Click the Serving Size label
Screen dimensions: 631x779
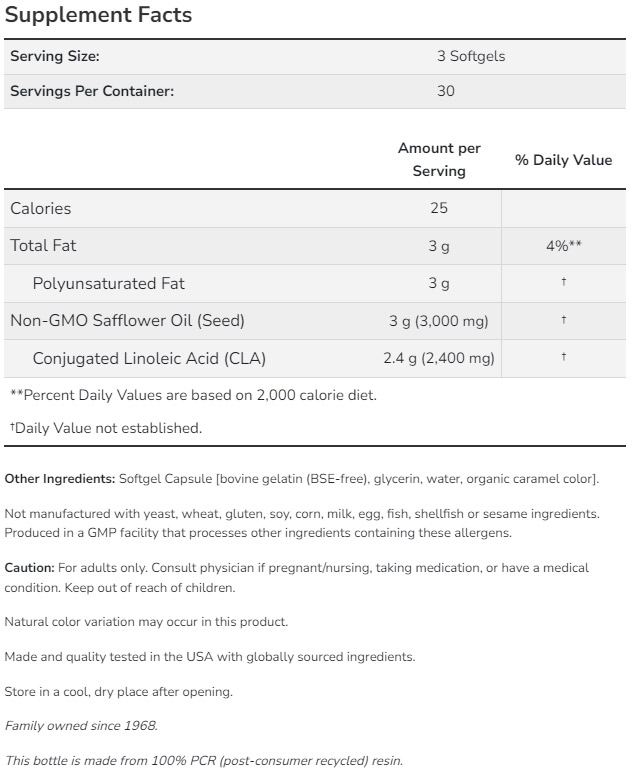coord(54,56)
